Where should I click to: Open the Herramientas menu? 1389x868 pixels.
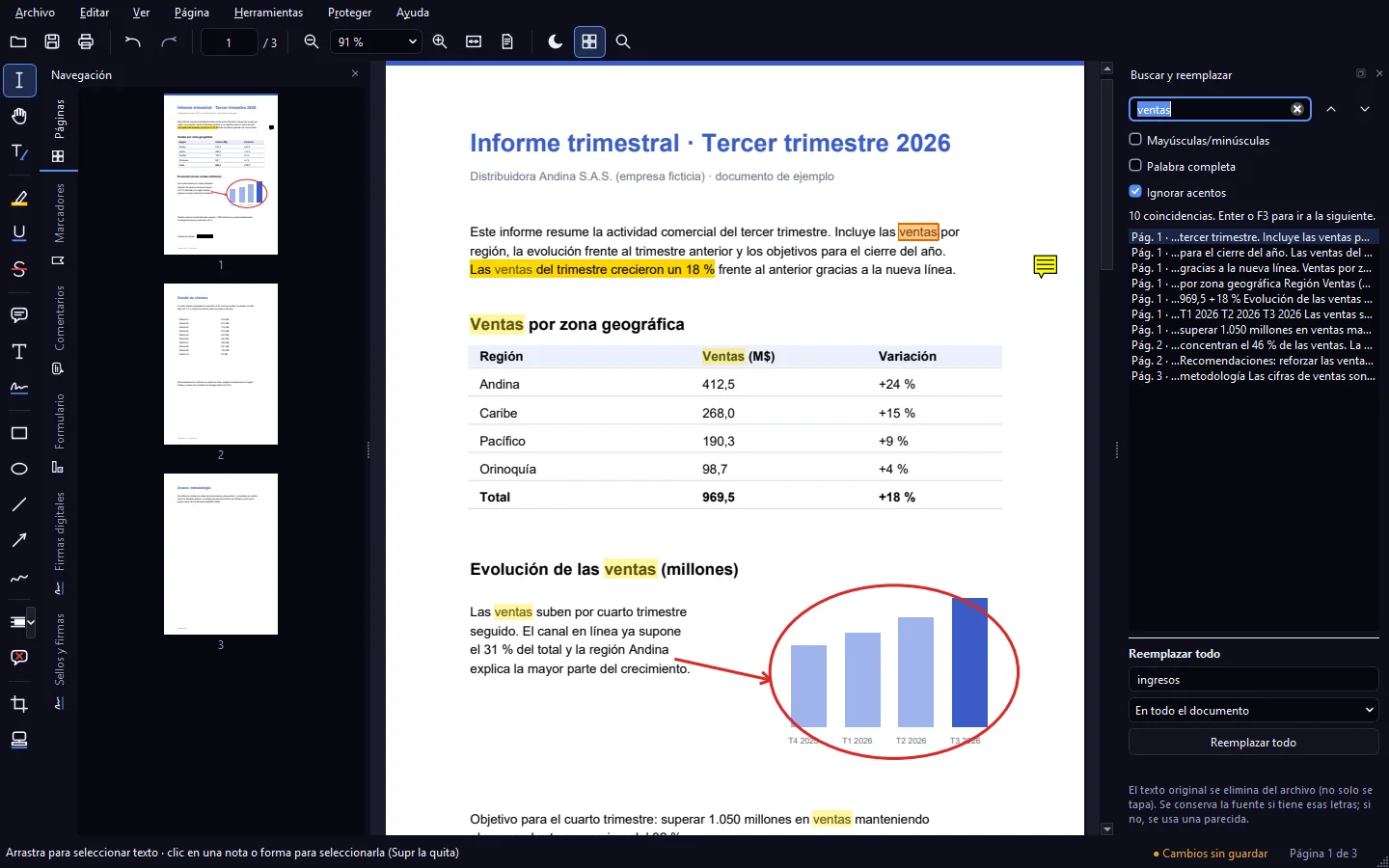[x=268, y=13]
